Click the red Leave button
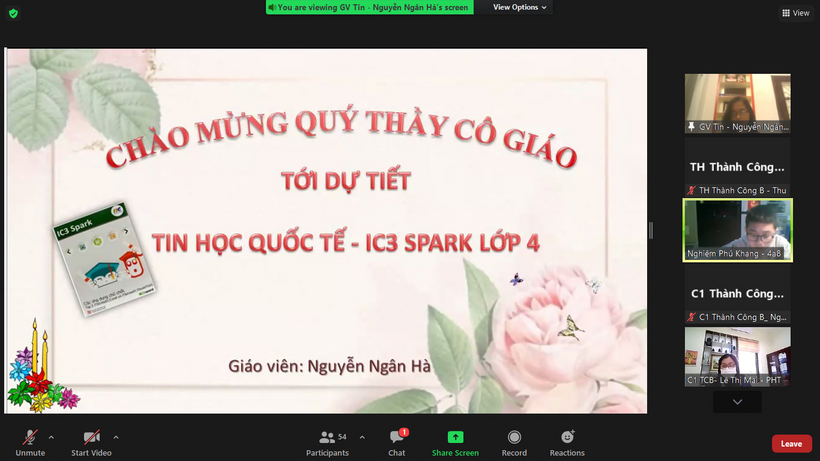Viewport: 820px width, 461px height. [791, 444]
